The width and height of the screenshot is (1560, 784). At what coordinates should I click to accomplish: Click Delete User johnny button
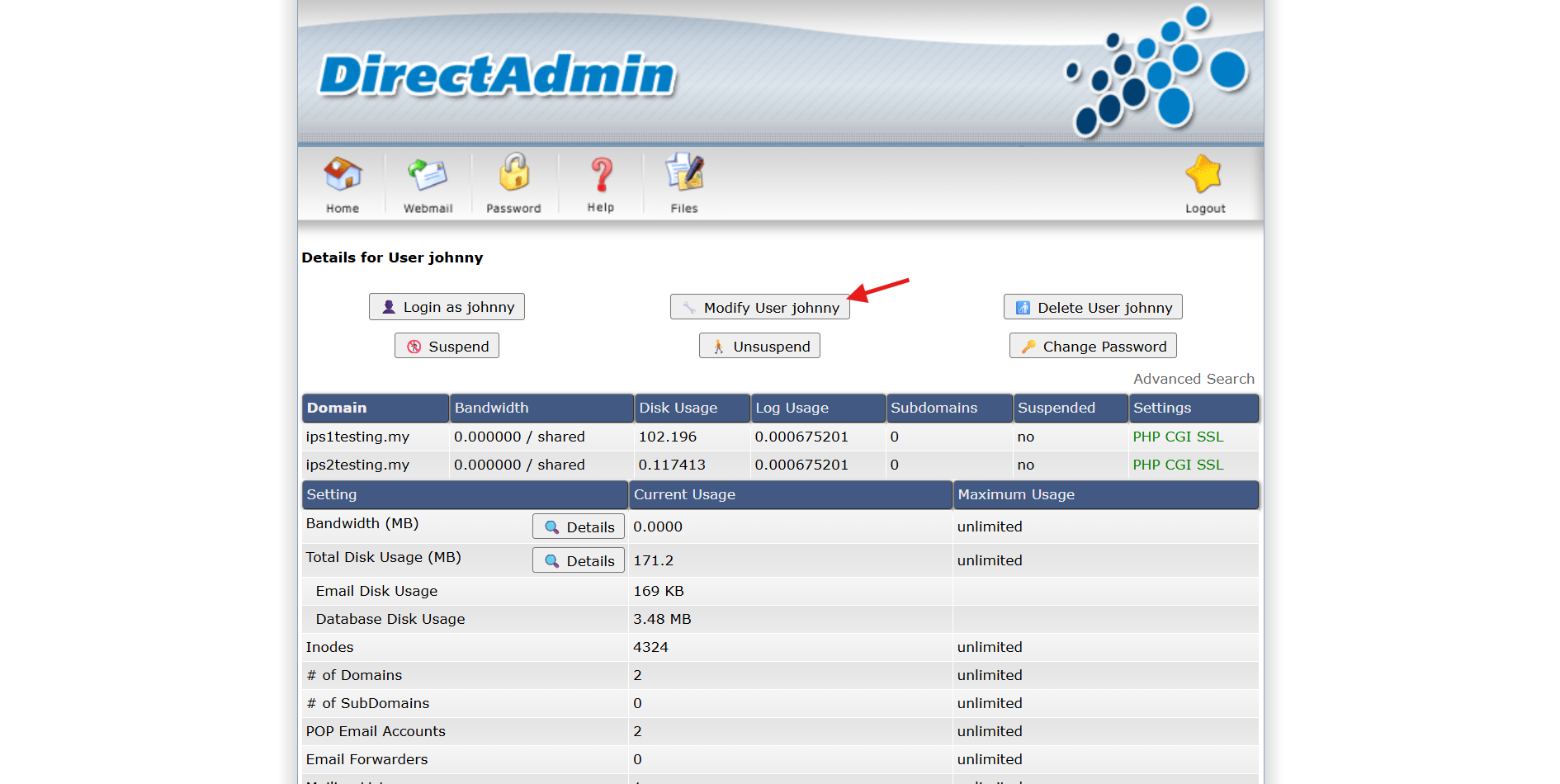coord(1093,307)
